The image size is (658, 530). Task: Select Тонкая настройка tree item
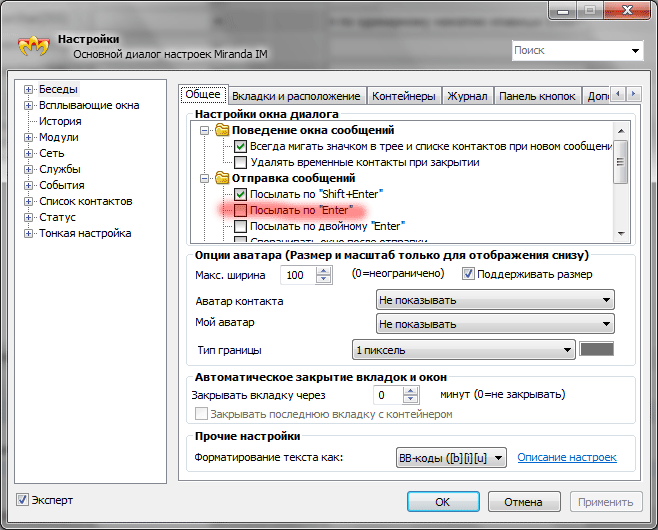(85, 233)
